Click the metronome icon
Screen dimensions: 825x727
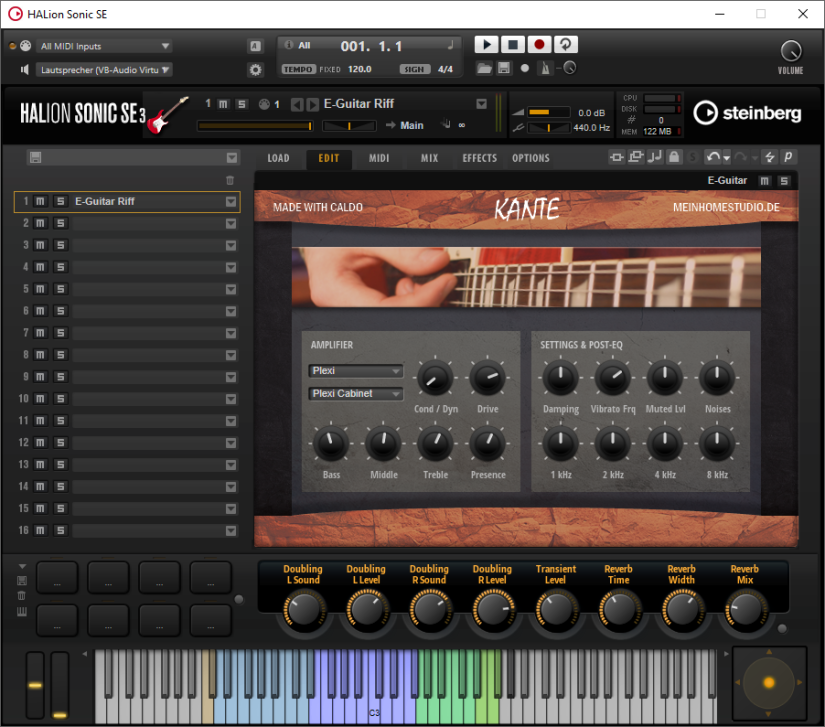point(546,69)
